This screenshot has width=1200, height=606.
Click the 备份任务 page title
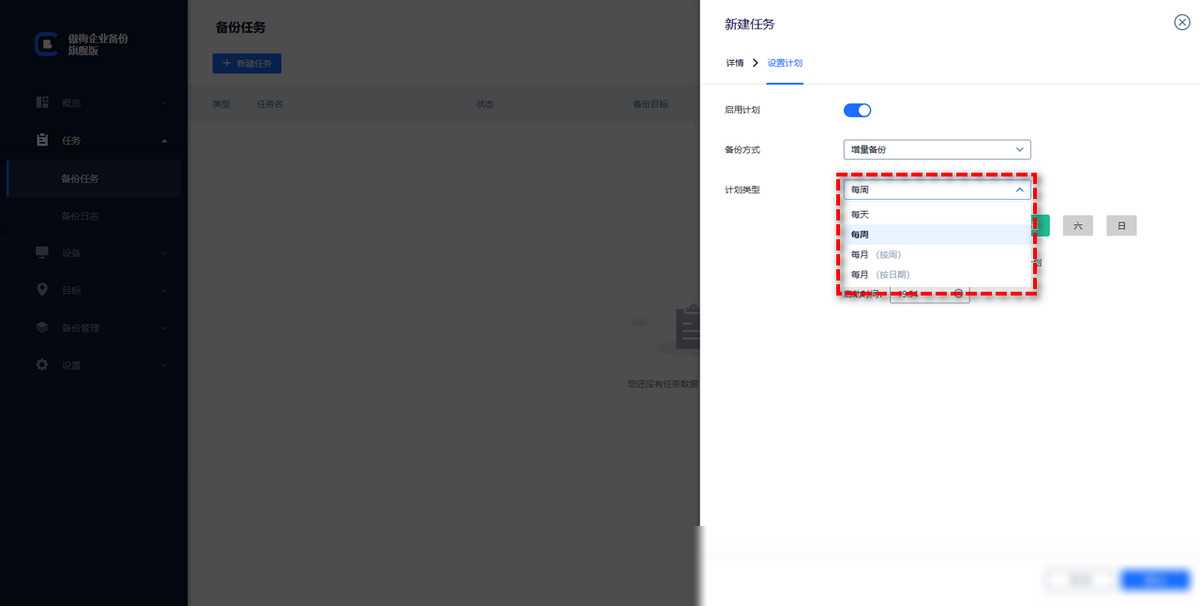tap(241, 28)
